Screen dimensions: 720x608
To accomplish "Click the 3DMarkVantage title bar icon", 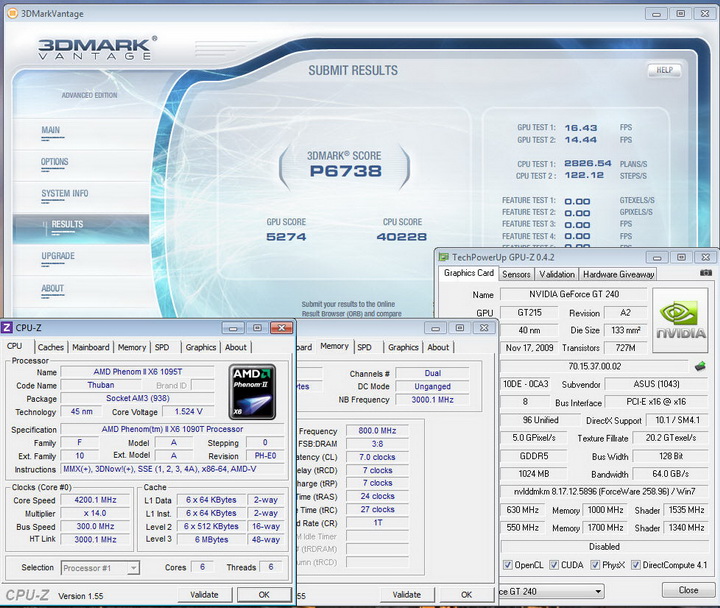I will [x=11, y=13].
